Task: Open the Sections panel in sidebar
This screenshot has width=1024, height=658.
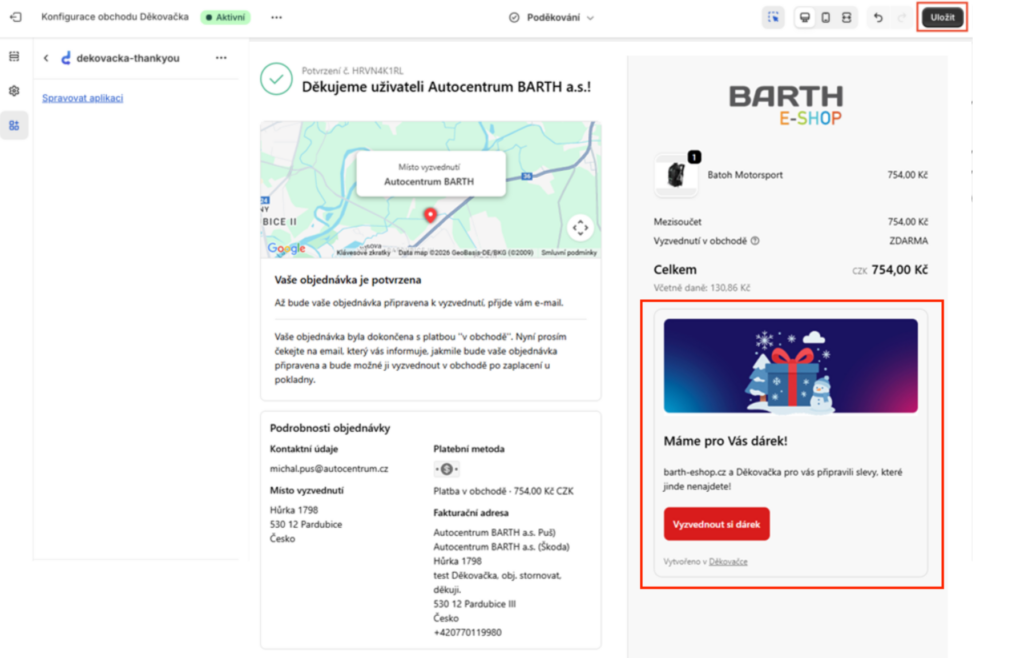Action: click(x=14, y=57)
